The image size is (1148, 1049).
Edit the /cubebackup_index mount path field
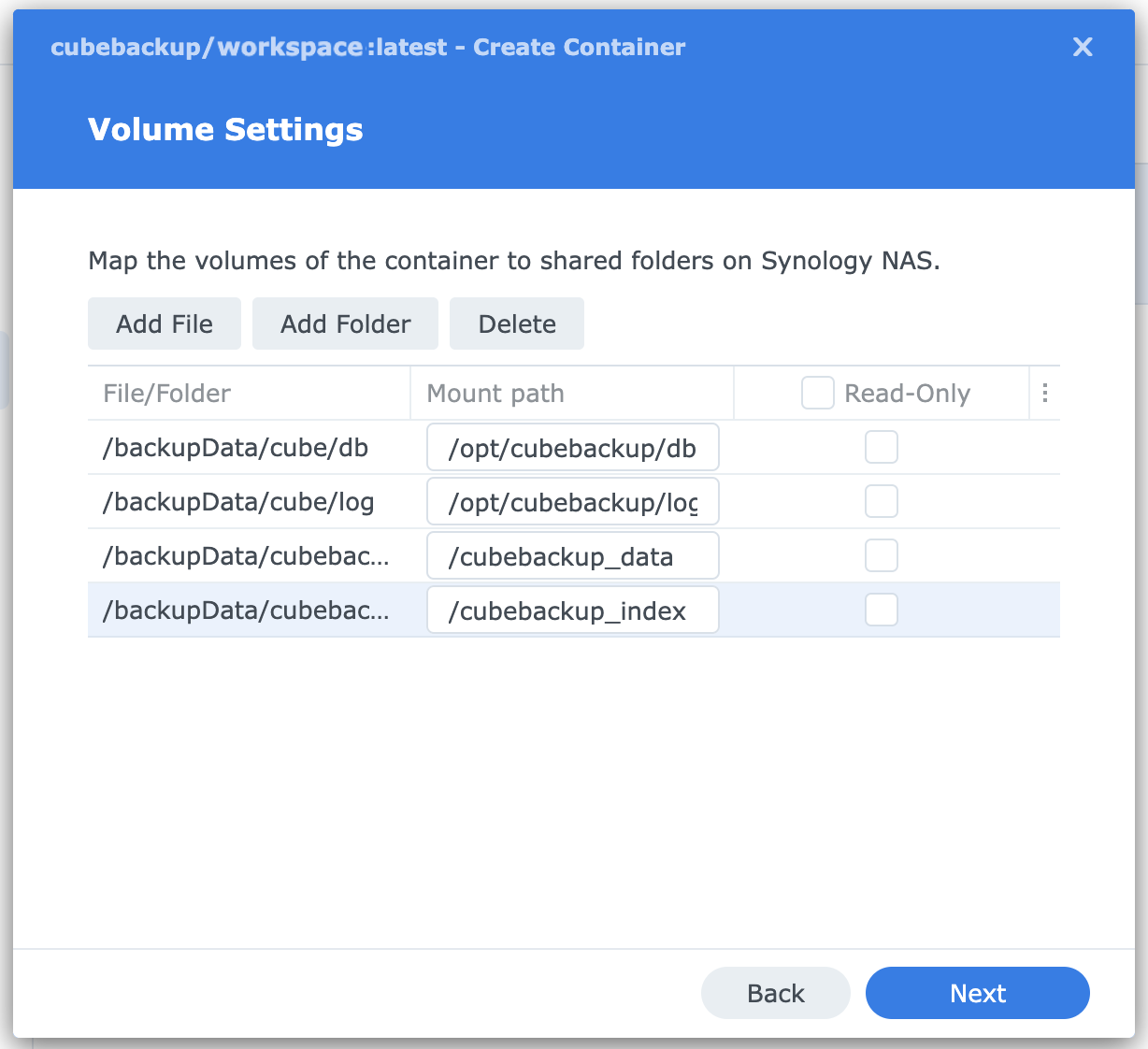(x=573, y=611)
